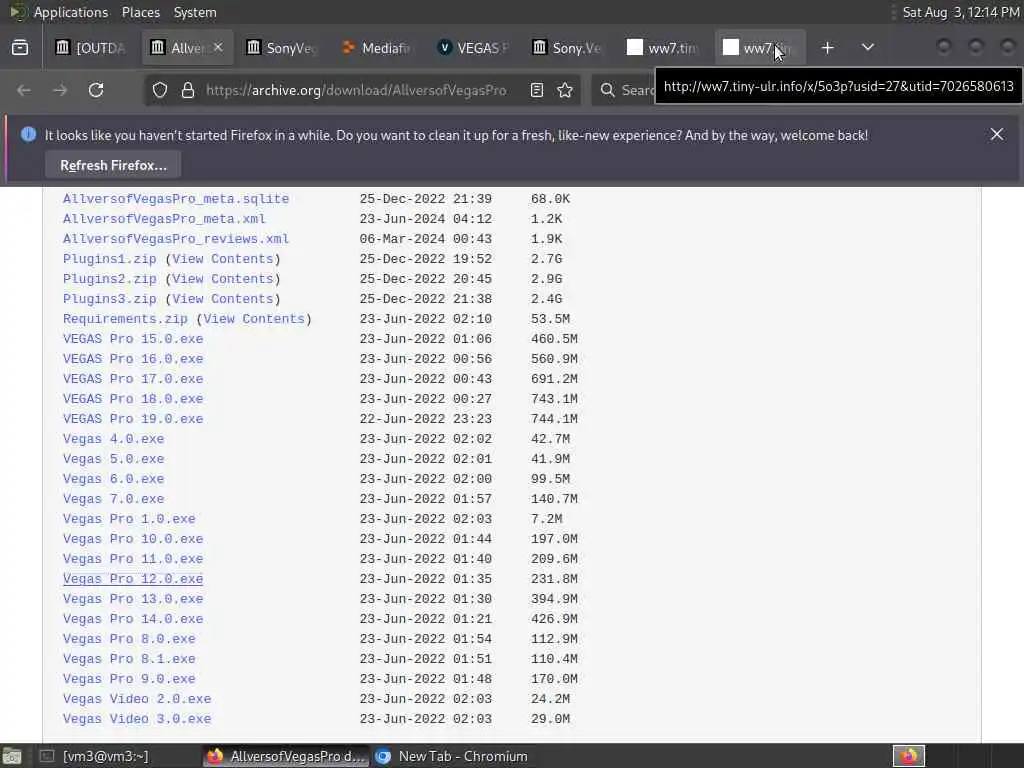Screen dimensions: 1024x768
Task: Download VEGAS Pro 17.0.exe
Action: [133, 379]
